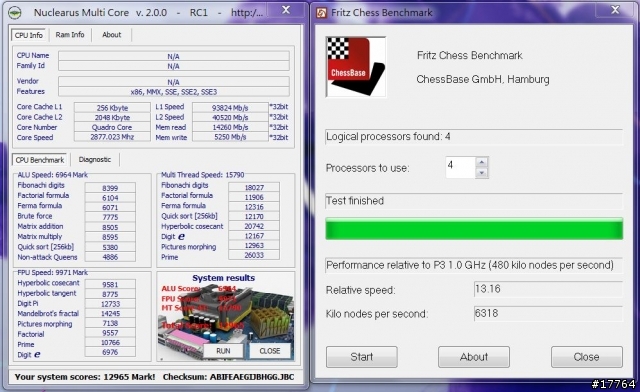The image size is (640, 392).
Task: Open the Ram Info tab
Action: tap(70, 35)
